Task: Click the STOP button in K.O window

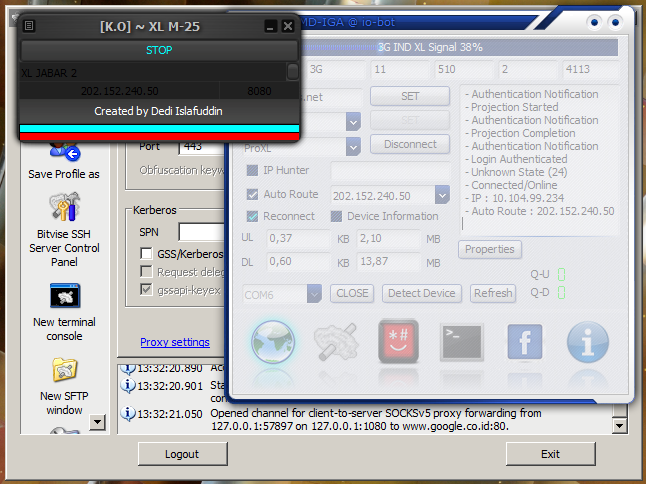Action: 159,50
